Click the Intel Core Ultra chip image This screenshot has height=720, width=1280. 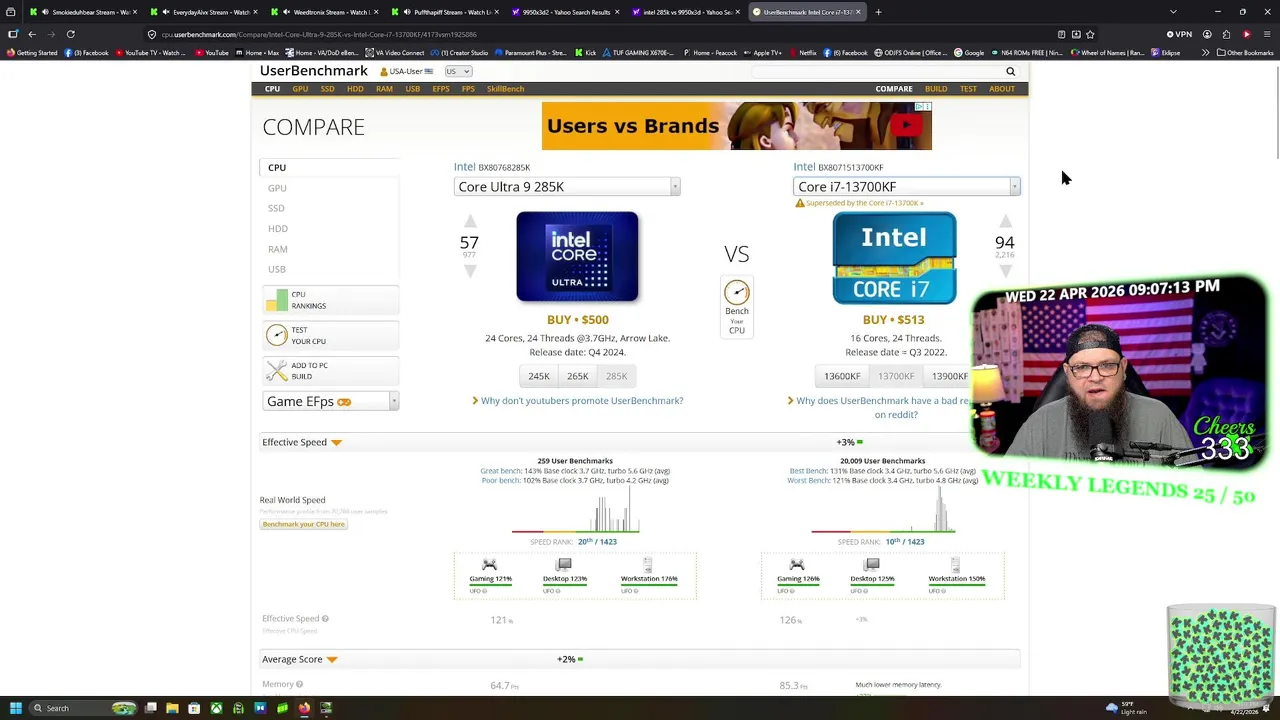tap(577, 256)
